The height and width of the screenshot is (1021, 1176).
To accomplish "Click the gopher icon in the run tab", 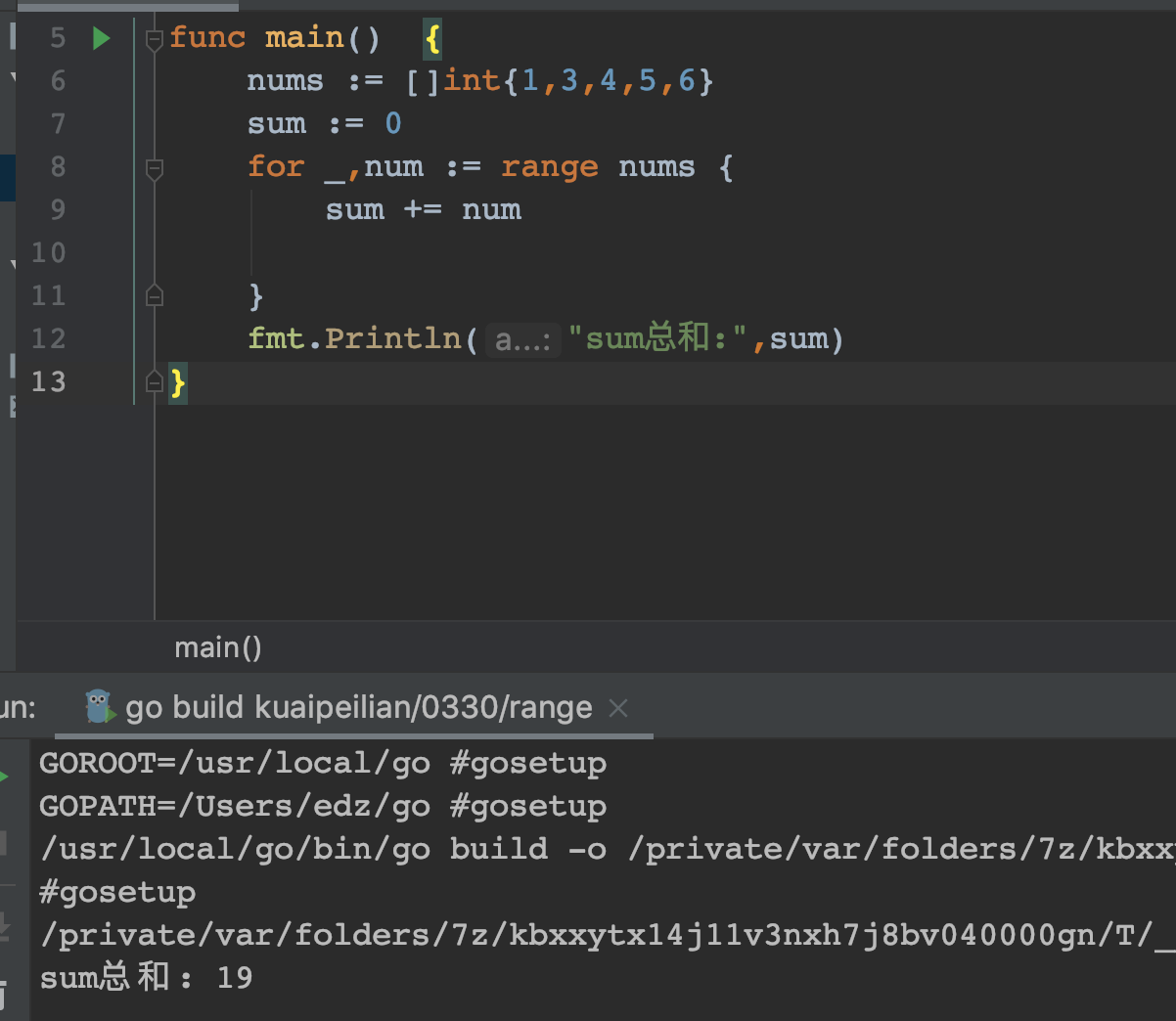I will [x=100, y=706].
